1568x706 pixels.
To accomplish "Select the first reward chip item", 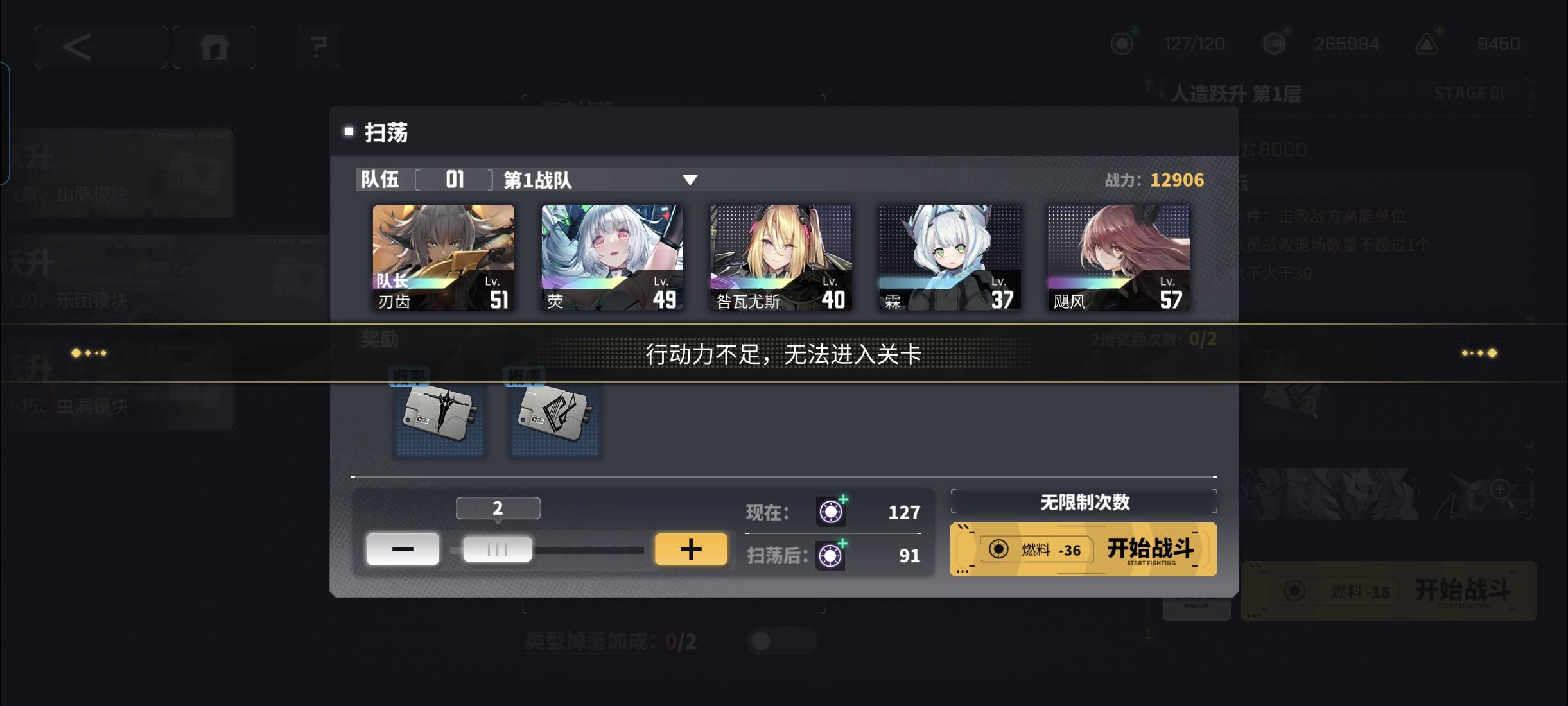I will (439, 413).
